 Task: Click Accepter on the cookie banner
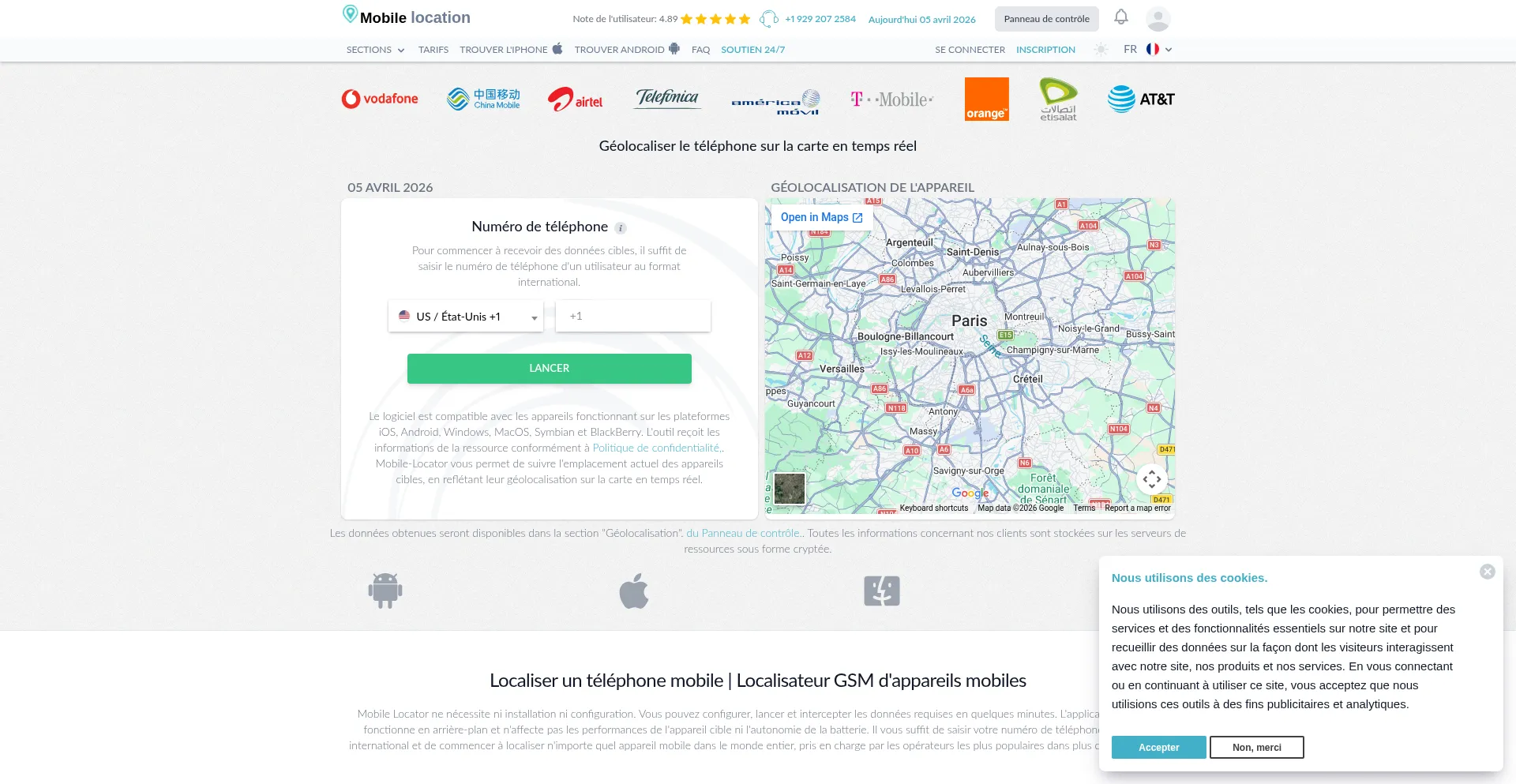click(x=1158, y=747)
